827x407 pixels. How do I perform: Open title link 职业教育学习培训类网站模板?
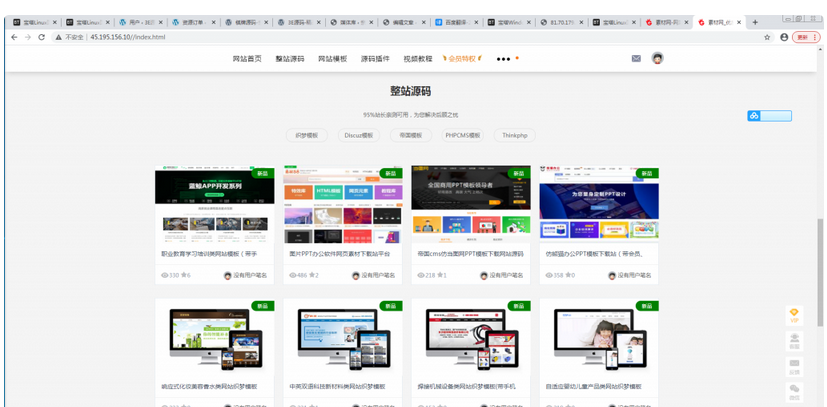209,254
